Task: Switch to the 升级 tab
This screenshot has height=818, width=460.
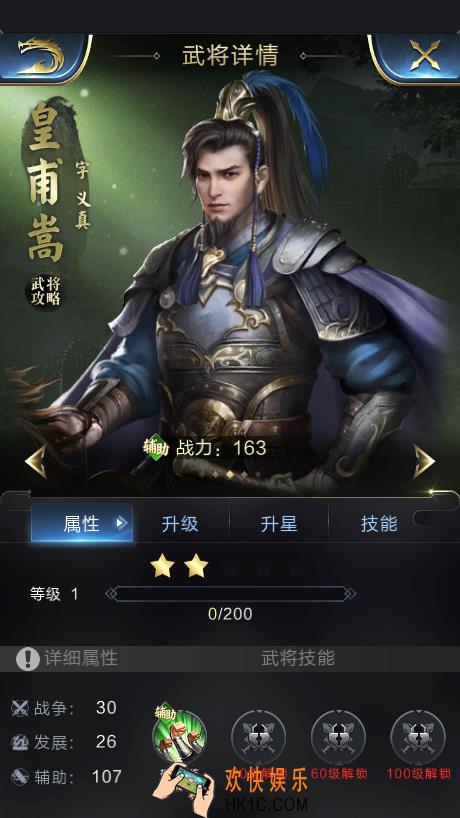Action: (x=180, y=524)
